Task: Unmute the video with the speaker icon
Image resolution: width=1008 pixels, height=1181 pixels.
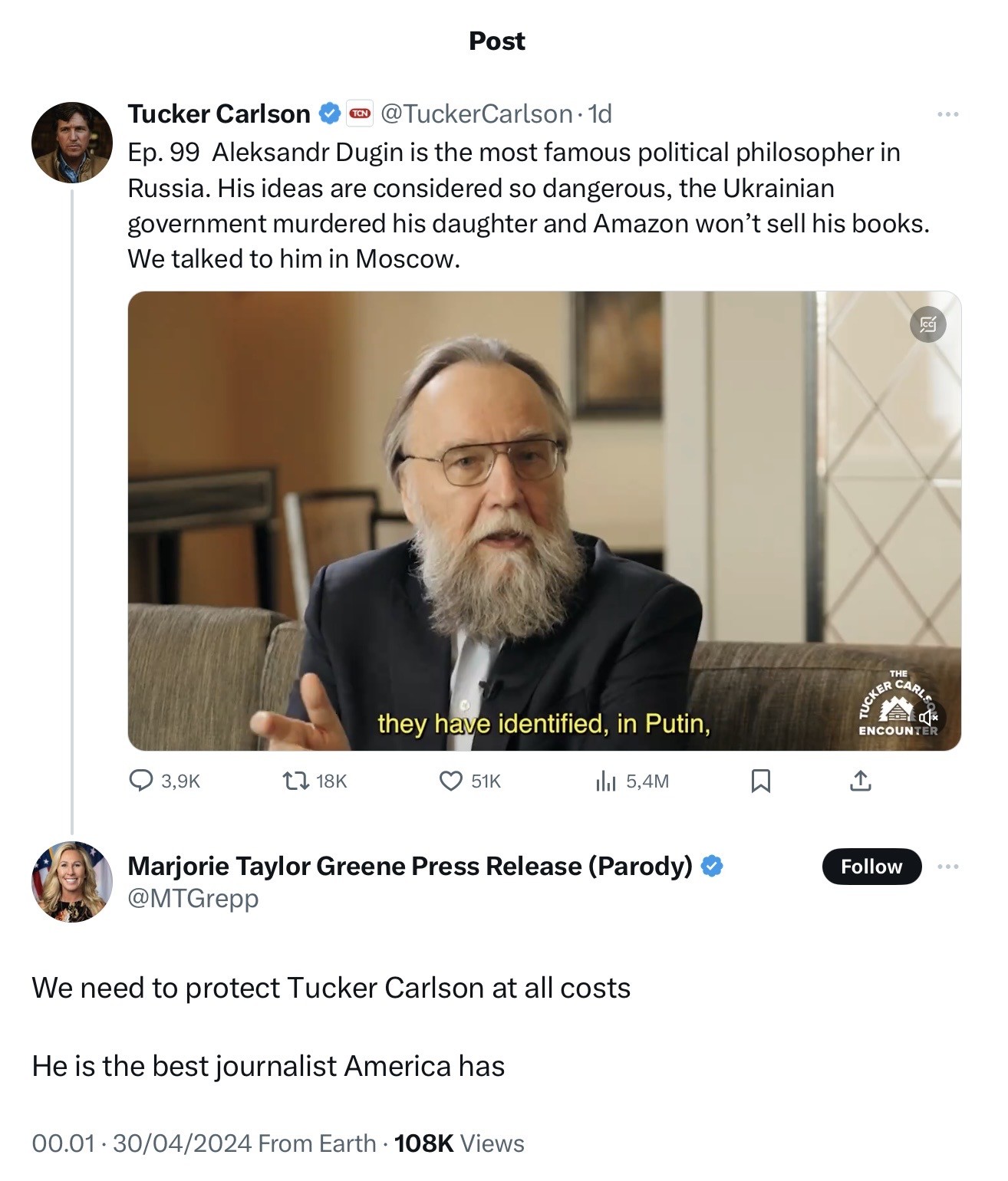Action: point(927,717)
